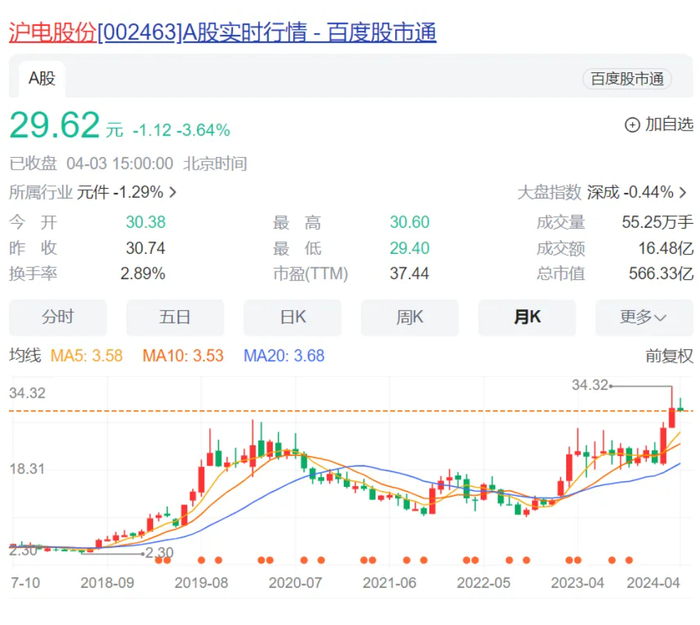Click the 2018-09 date axis label
Image resolution: width=700 pixels, height=625 pixels.
107,583
